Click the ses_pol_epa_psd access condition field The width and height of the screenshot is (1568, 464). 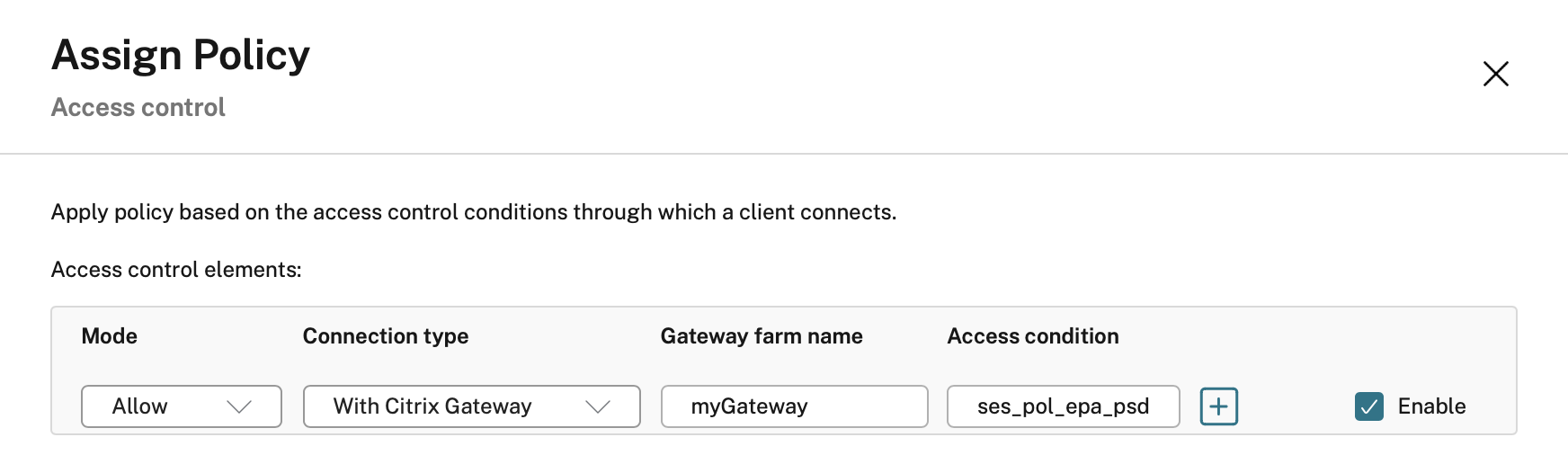1063,406
